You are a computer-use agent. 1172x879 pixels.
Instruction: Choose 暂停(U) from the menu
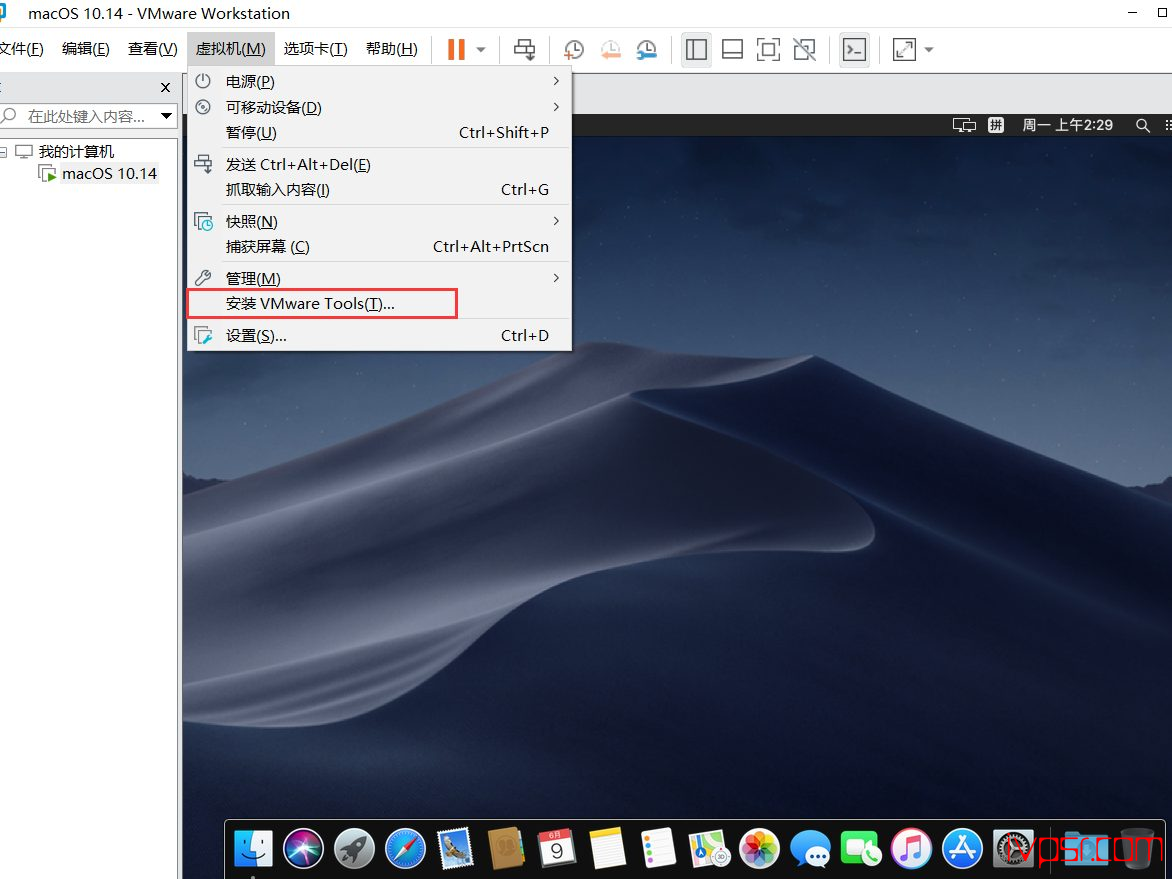(380, 133)
